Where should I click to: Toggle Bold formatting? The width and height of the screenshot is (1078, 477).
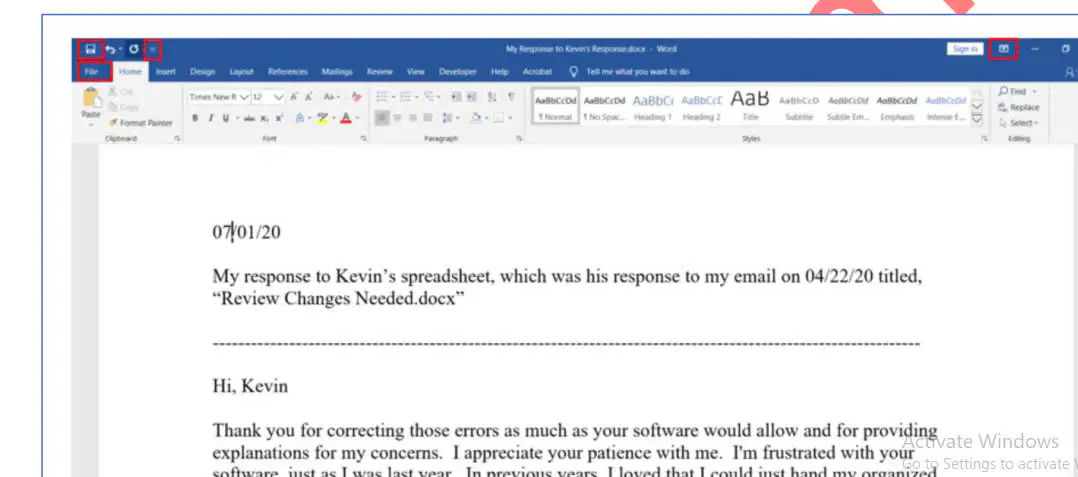[195, 118]
